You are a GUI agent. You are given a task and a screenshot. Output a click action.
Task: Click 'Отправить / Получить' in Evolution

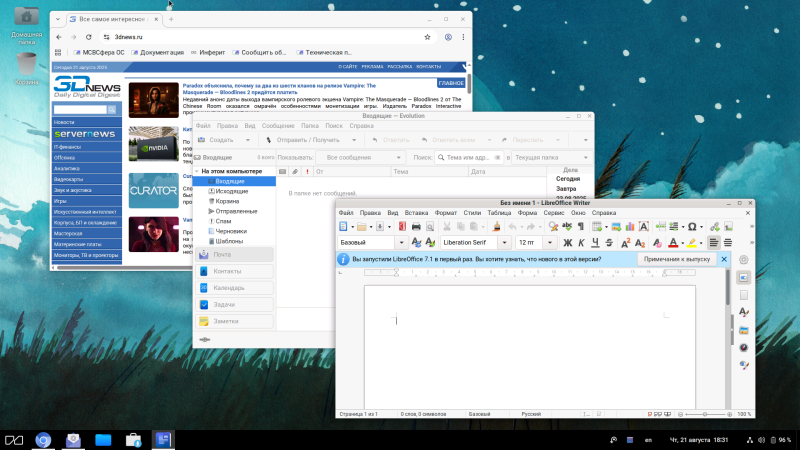tap(308, 140)
